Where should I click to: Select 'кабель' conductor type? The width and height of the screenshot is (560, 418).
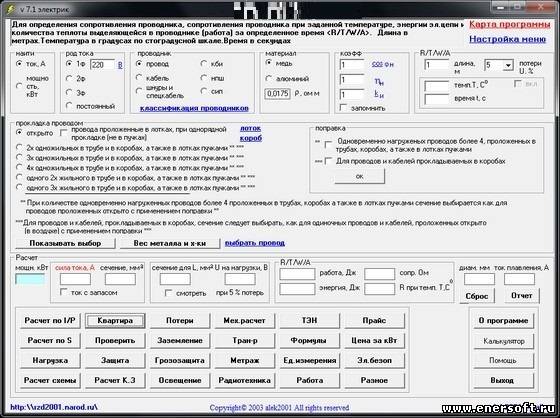click(x=139, y=78)
